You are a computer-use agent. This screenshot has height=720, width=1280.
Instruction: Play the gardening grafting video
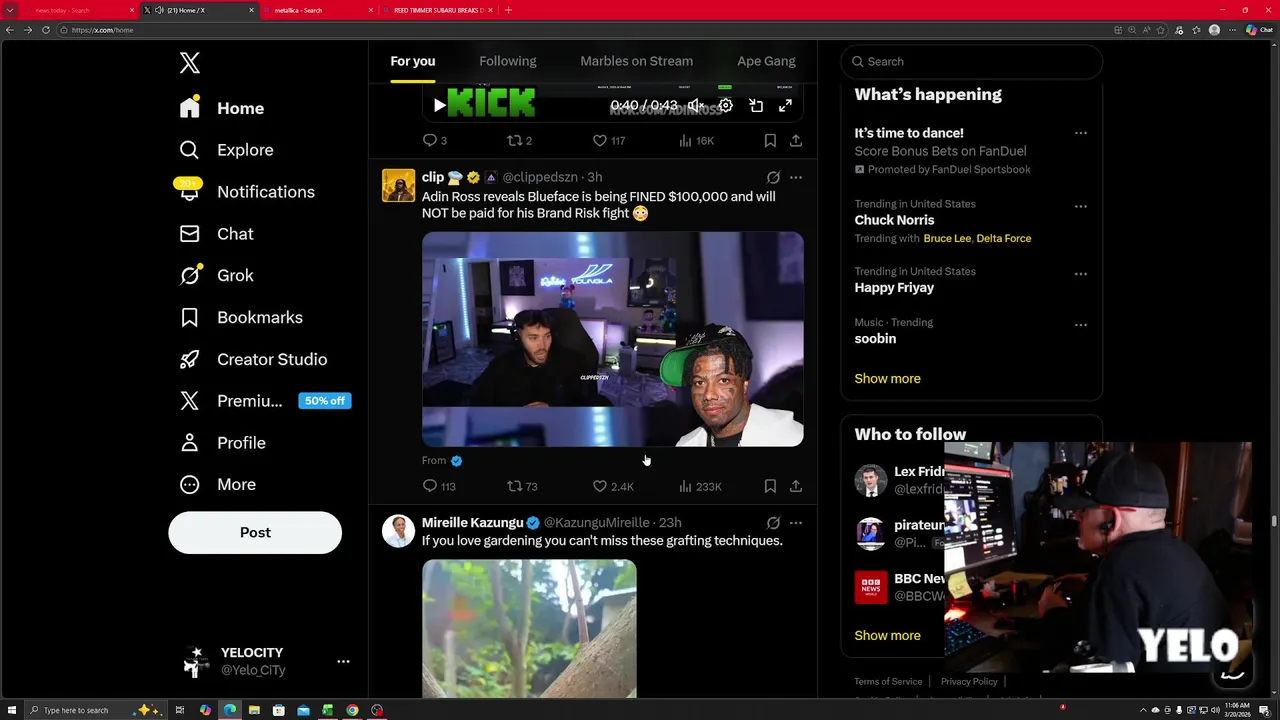coord(529,628)
